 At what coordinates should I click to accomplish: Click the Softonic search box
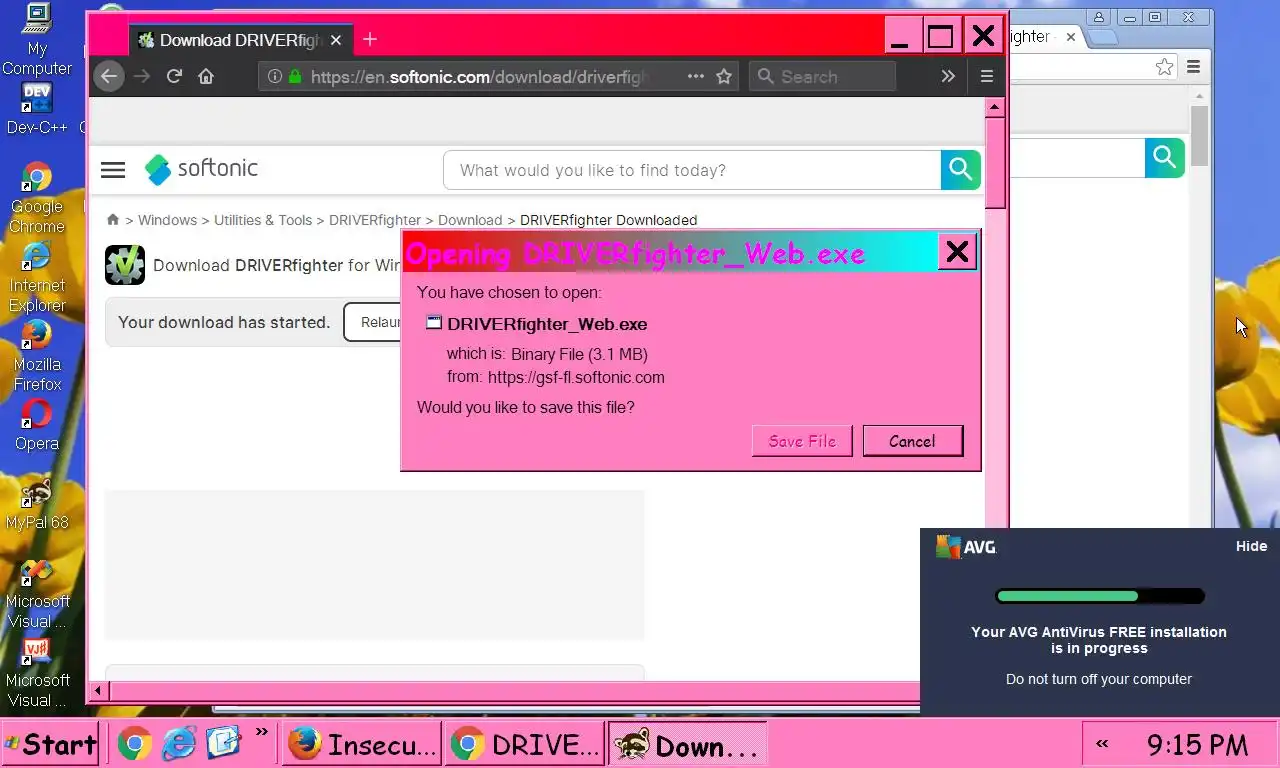[692, 170]
